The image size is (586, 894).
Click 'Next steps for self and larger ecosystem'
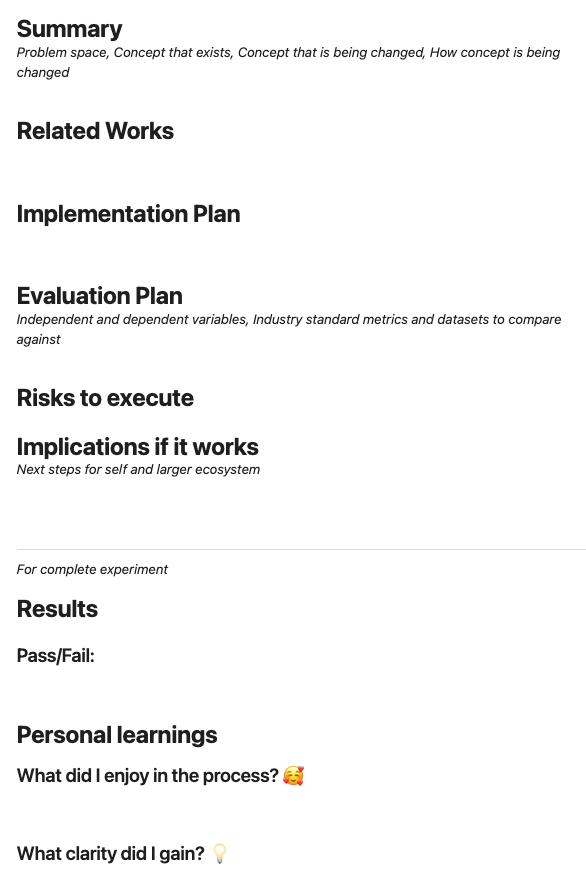pyautogui.click(x=138, y=469)
